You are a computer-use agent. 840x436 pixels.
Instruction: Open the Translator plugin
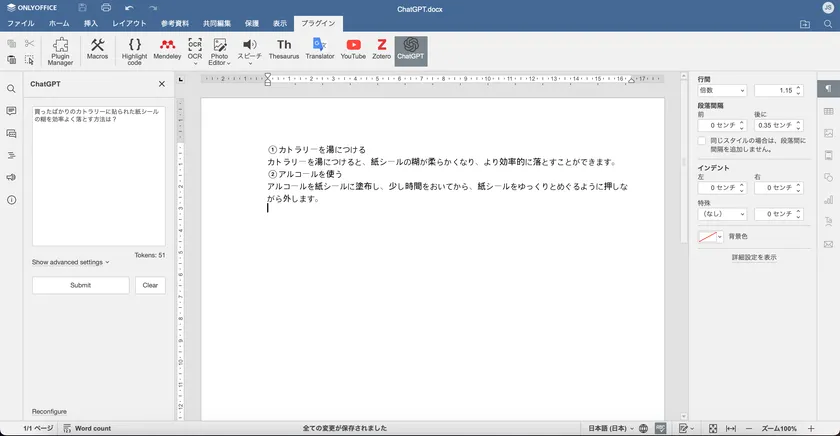tap(319, 50)
